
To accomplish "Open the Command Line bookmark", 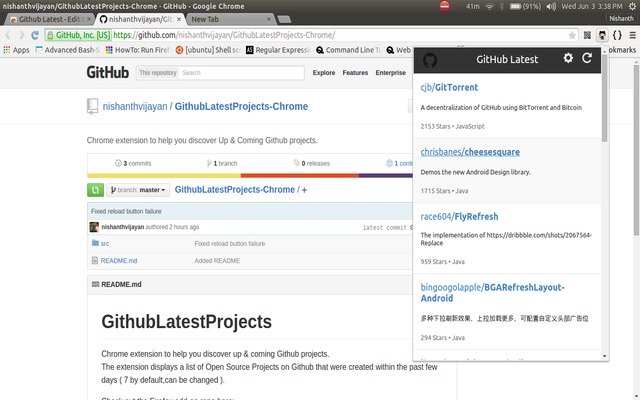I will click(348, 50).
